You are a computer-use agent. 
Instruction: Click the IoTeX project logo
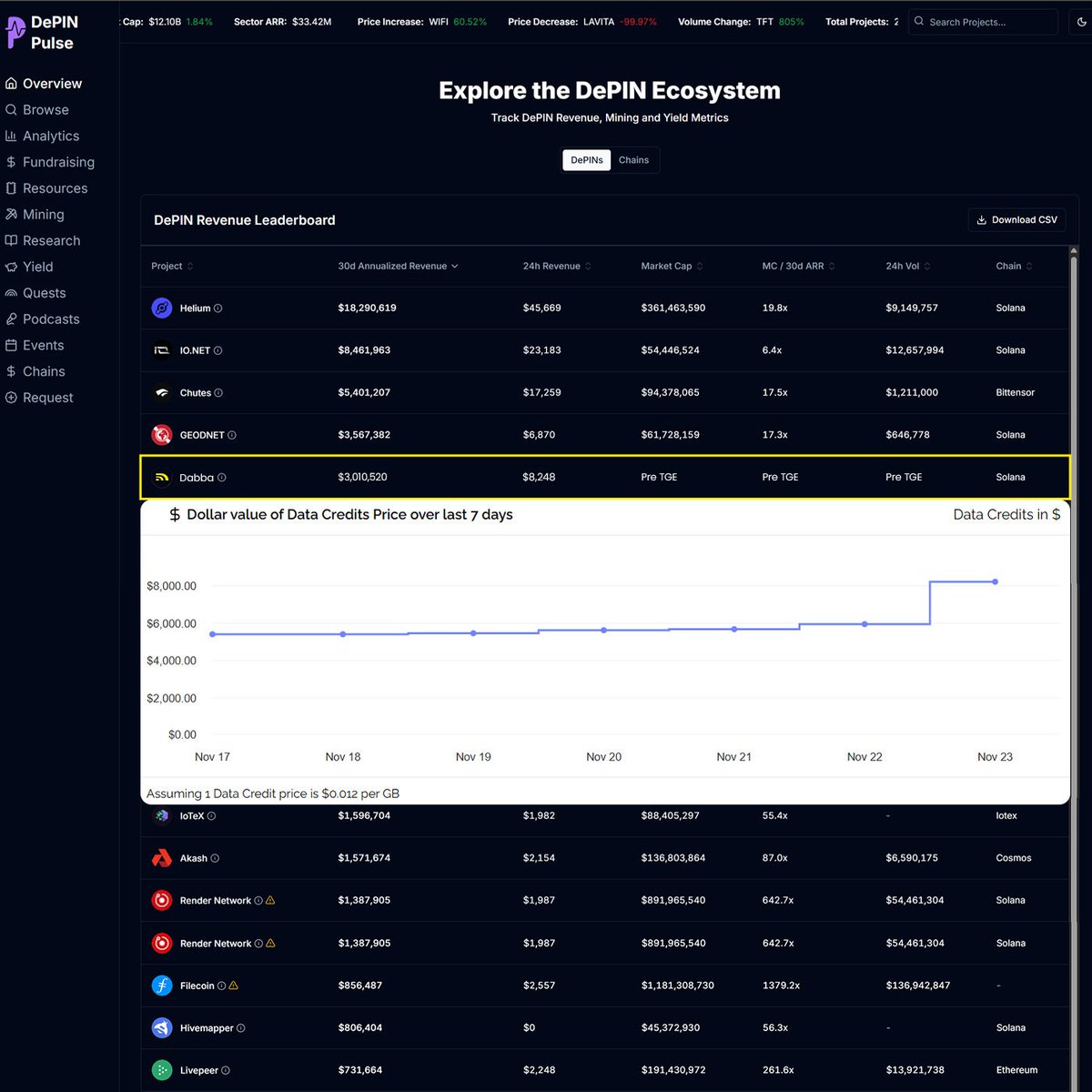pos(162,816)
